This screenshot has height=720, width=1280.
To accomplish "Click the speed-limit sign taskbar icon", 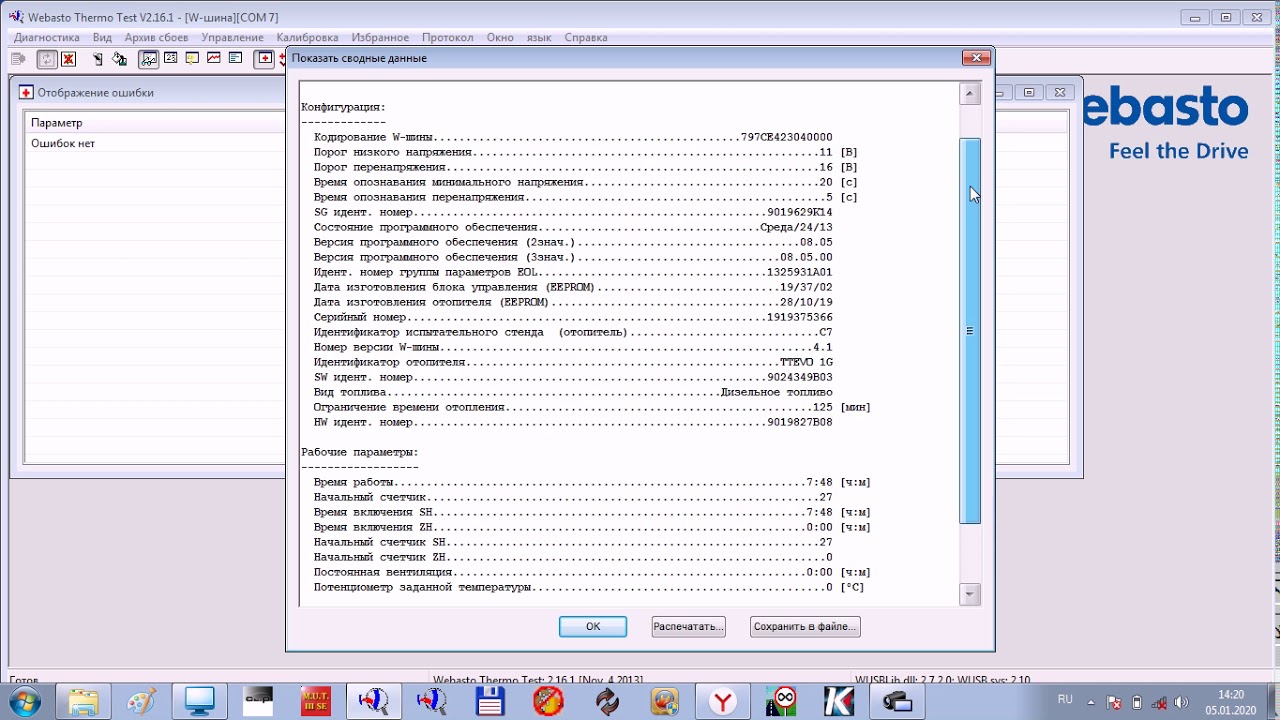I will click(781, 702).
